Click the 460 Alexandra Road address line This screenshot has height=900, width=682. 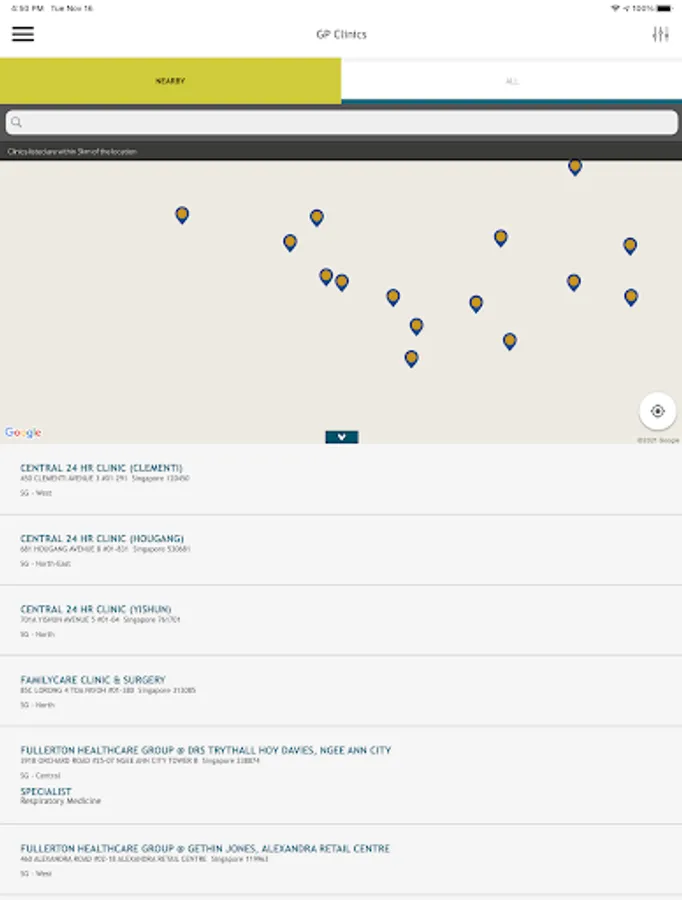click(x=144, y=859)
